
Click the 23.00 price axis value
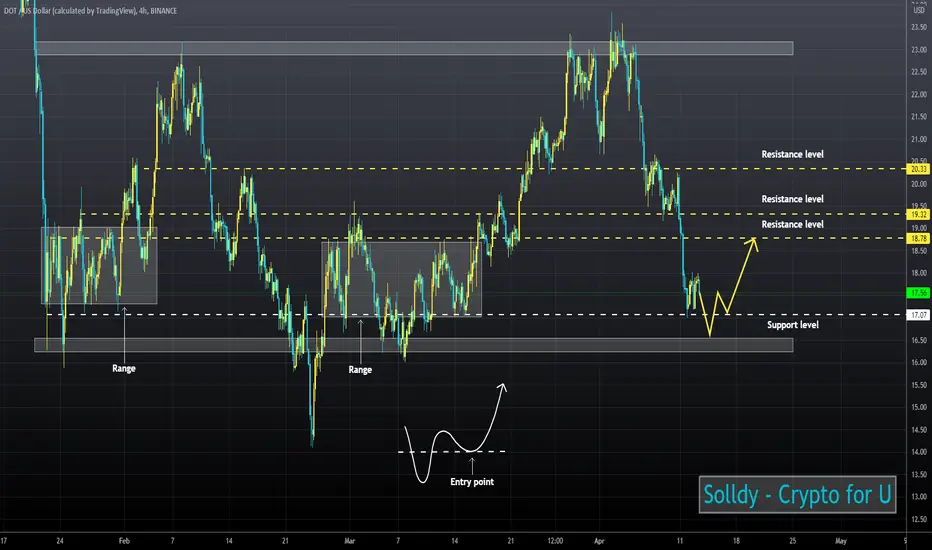click(x=918, y=50)
